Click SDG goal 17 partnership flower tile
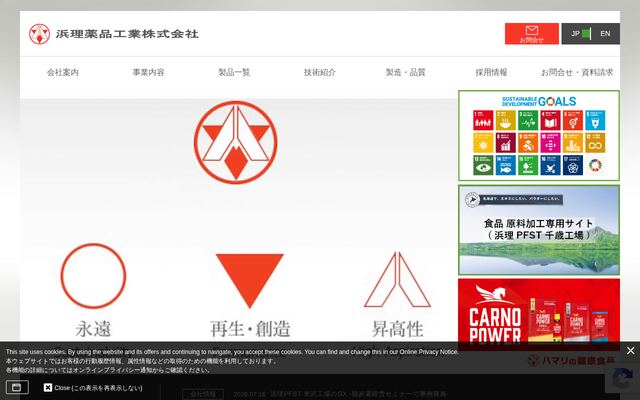Screen dimensions: 640x400 573,165
